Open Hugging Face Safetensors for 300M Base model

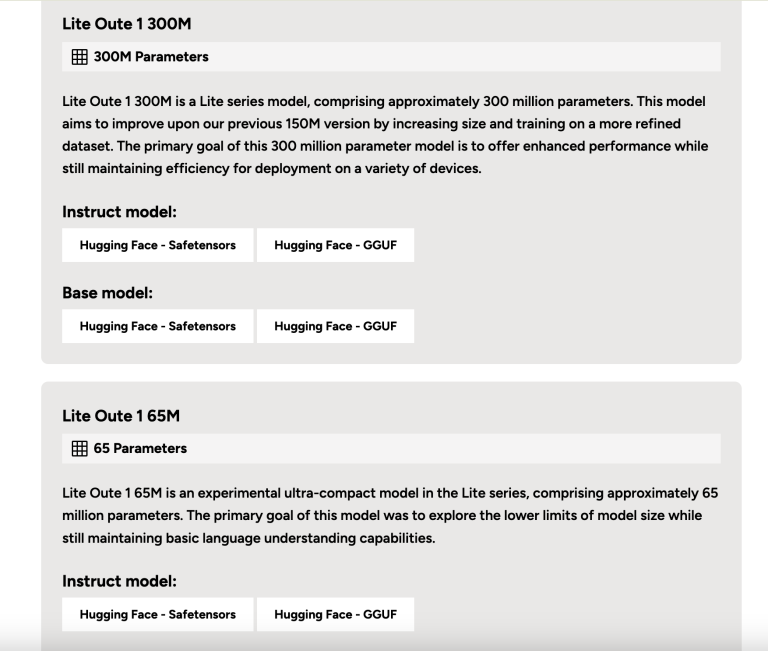click(158, 326)
